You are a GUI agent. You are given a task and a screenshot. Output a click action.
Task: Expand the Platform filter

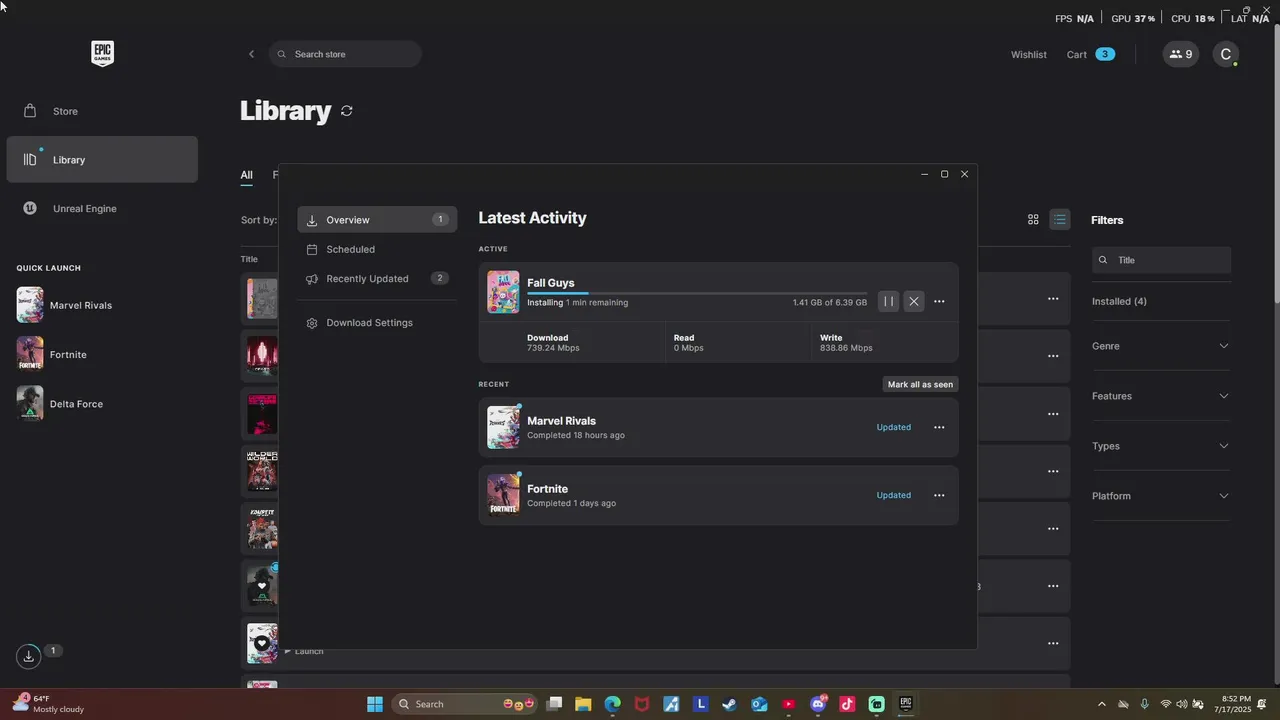pos(1161,496)
